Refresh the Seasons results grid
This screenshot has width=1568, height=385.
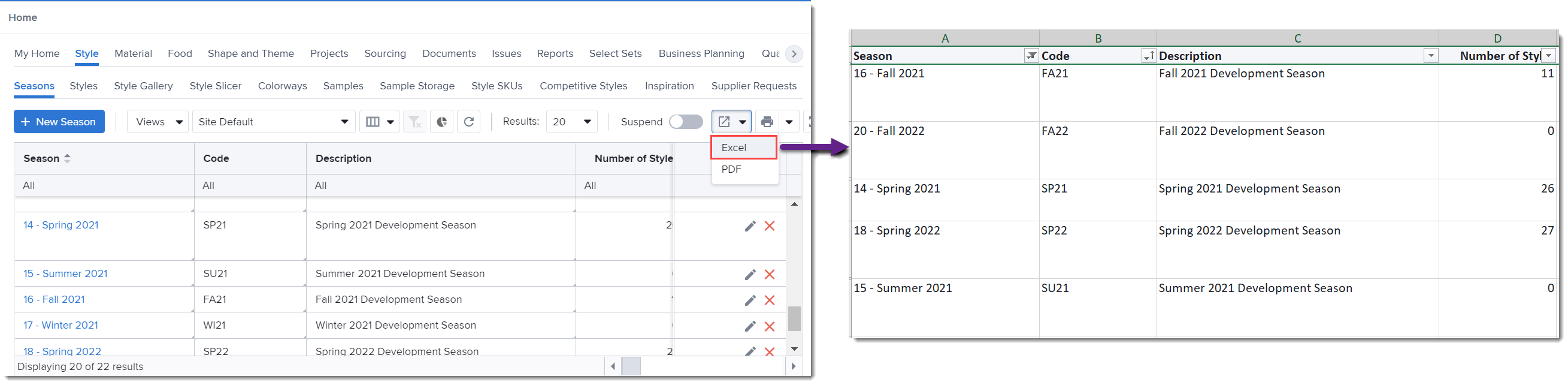[x=469, y=121]
